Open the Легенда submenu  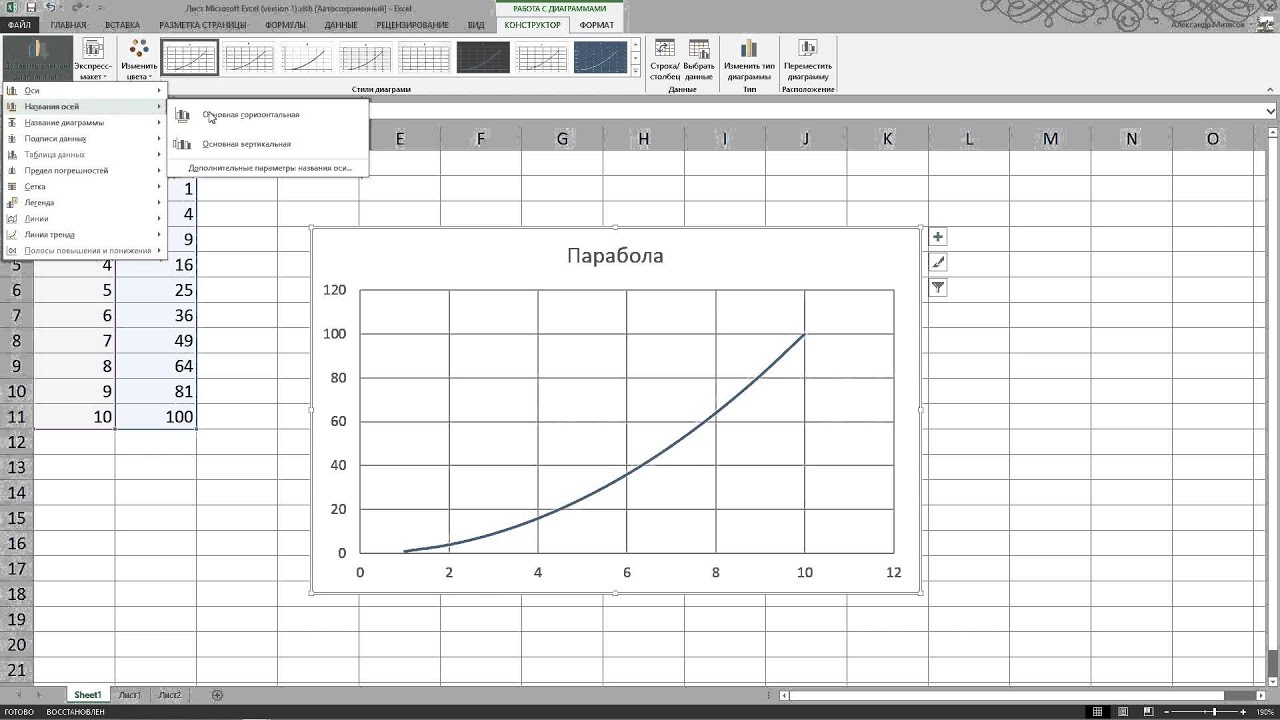83,202
